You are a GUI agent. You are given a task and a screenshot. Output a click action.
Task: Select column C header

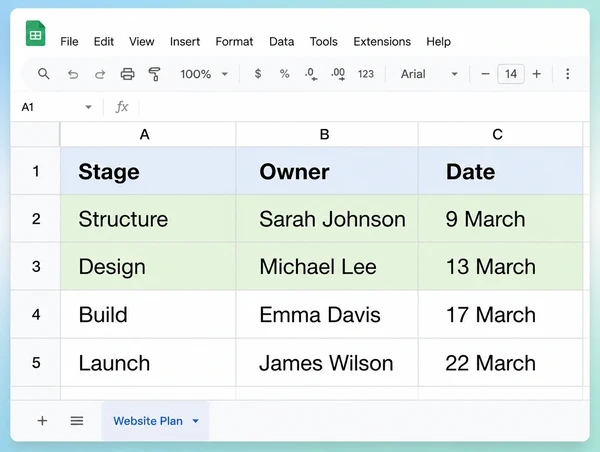(501, 134)
